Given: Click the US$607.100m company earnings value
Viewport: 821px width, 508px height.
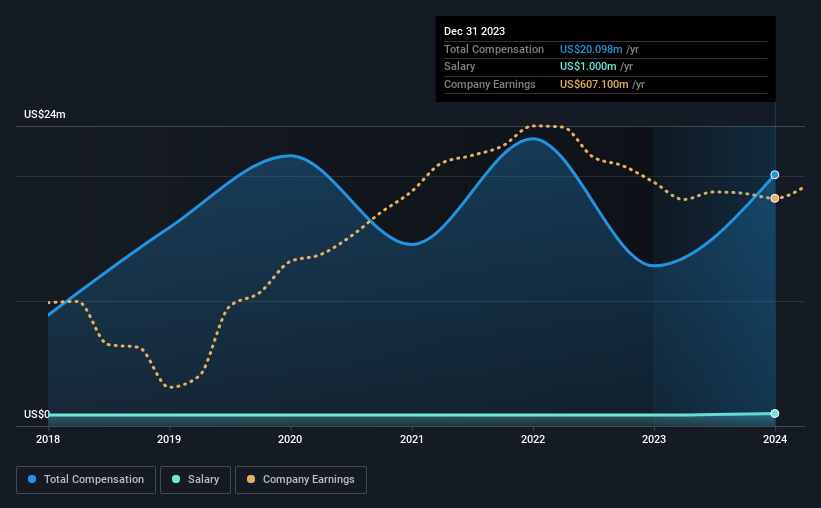Looking at the screenshot, I should (x=594, y=84).
